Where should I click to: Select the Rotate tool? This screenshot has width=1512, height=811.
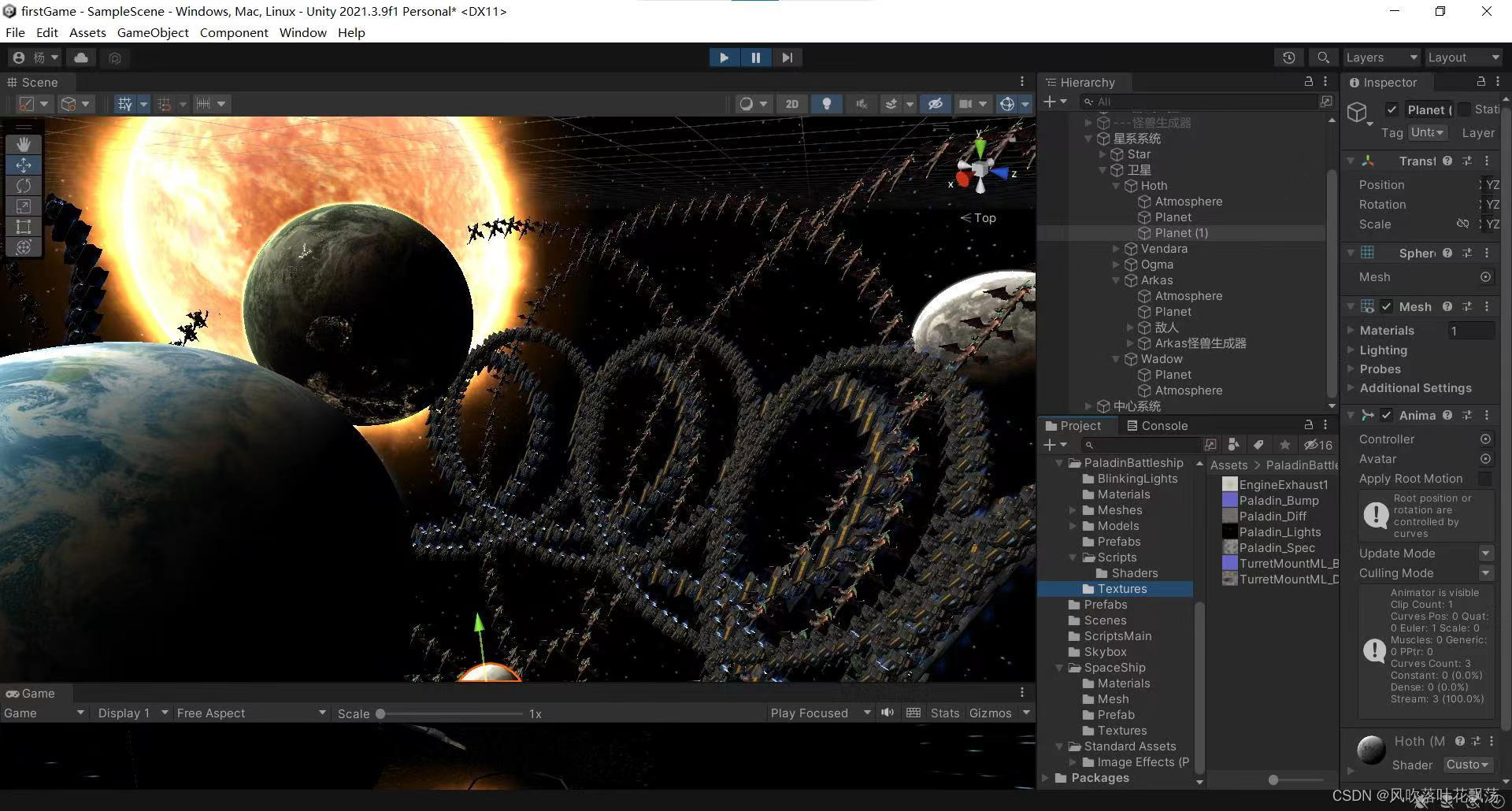click(24, 185)
